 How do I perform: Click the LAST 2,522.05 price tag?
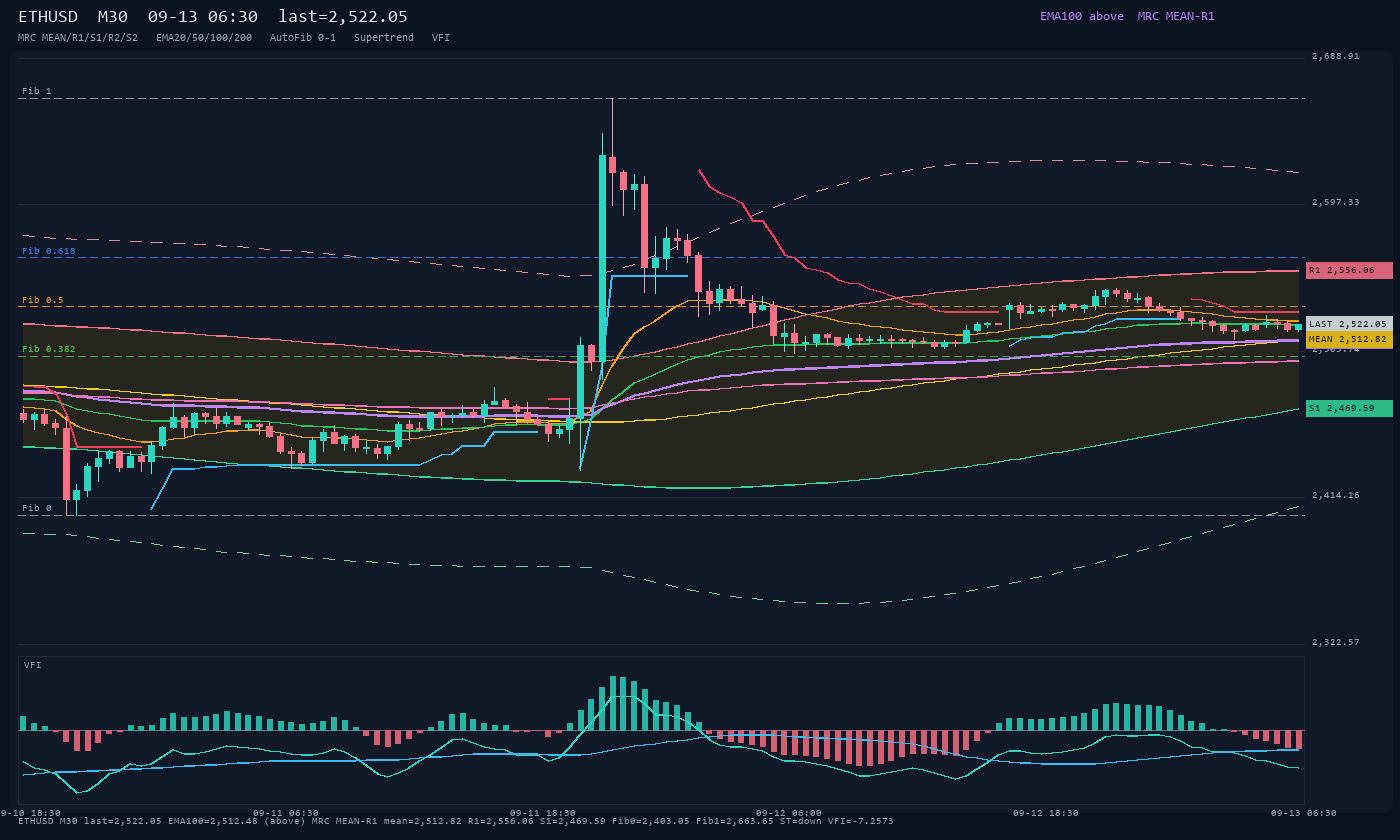tap(1349, 324)
